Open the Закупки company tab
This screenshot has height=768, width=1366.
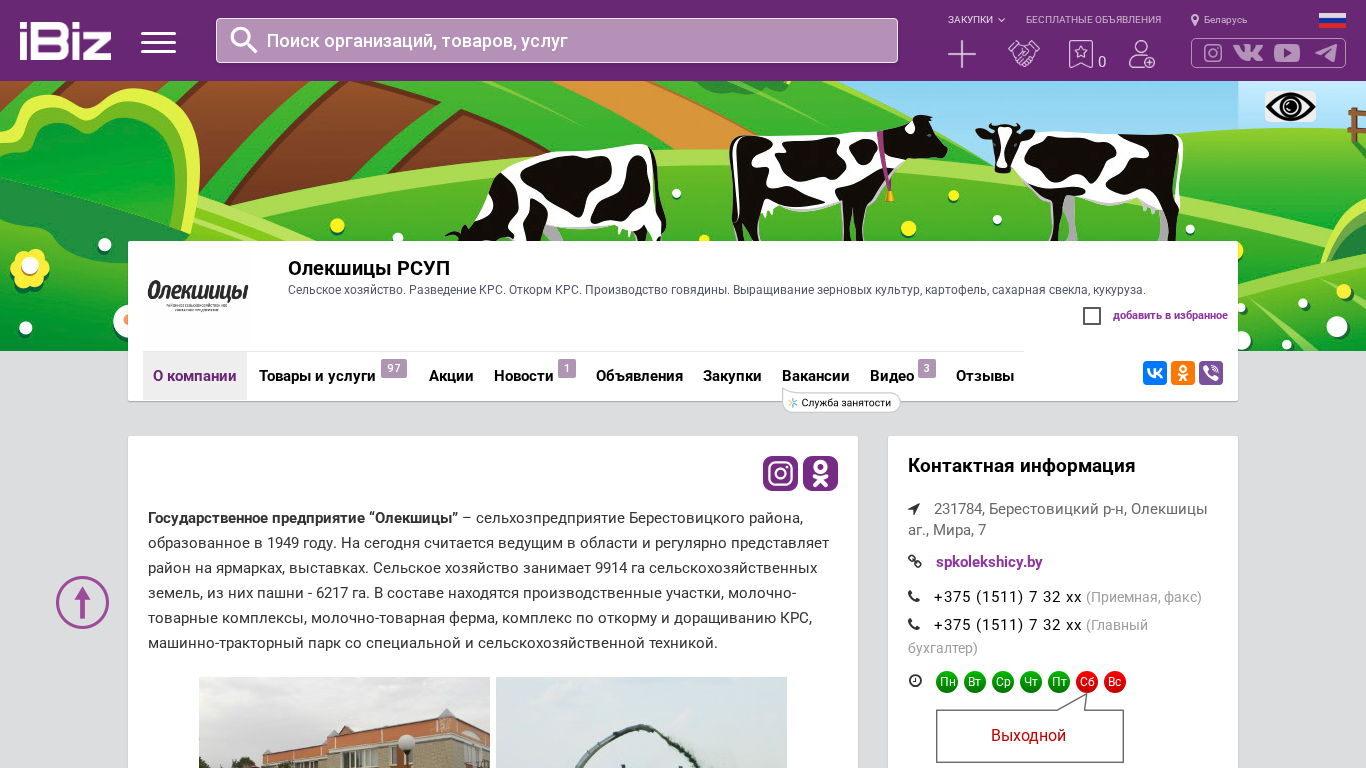point(732,376)
